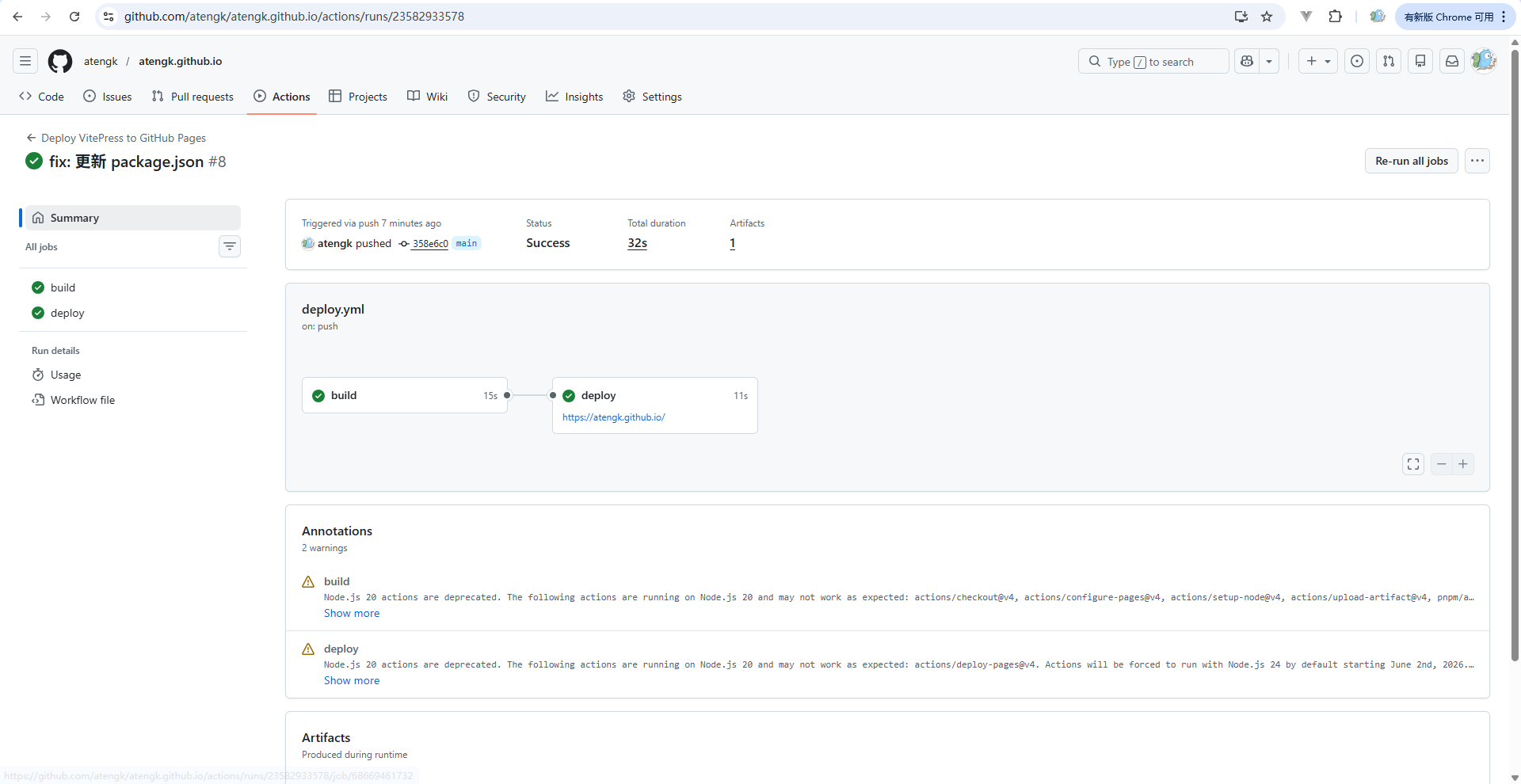
Task: Open the Copilot chat icon
Action: [x=1247, y=61]
